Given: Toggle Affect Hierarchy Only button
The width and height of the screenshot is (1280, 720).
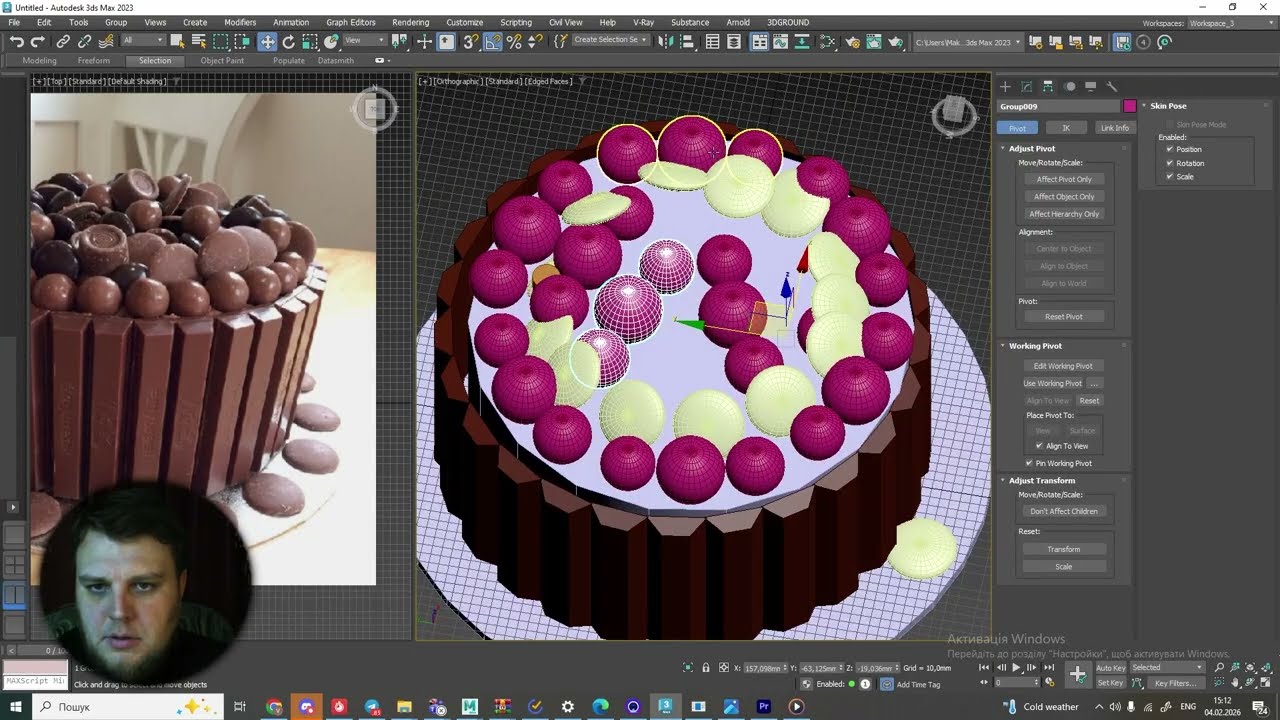Looking at the screenshot, I should click(1064, 214).
